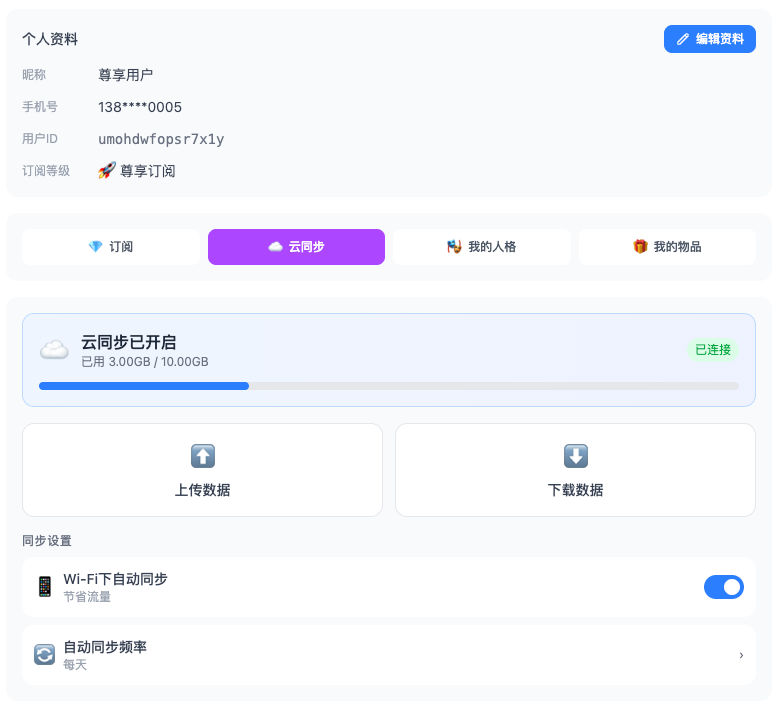Switch to the 订阅 tab

point(111,247)
